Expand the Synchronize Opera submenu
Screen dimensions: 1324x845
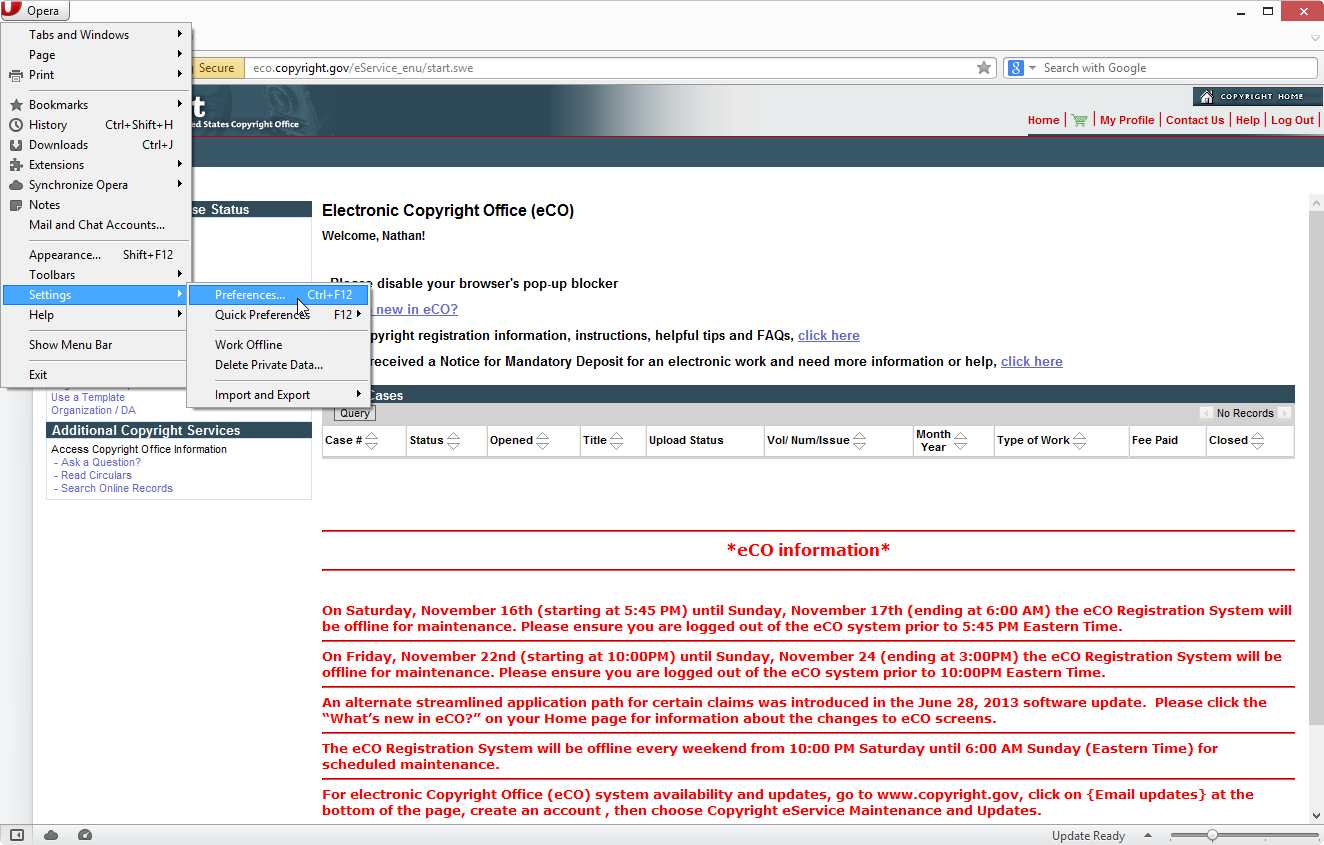pos(96,185)
